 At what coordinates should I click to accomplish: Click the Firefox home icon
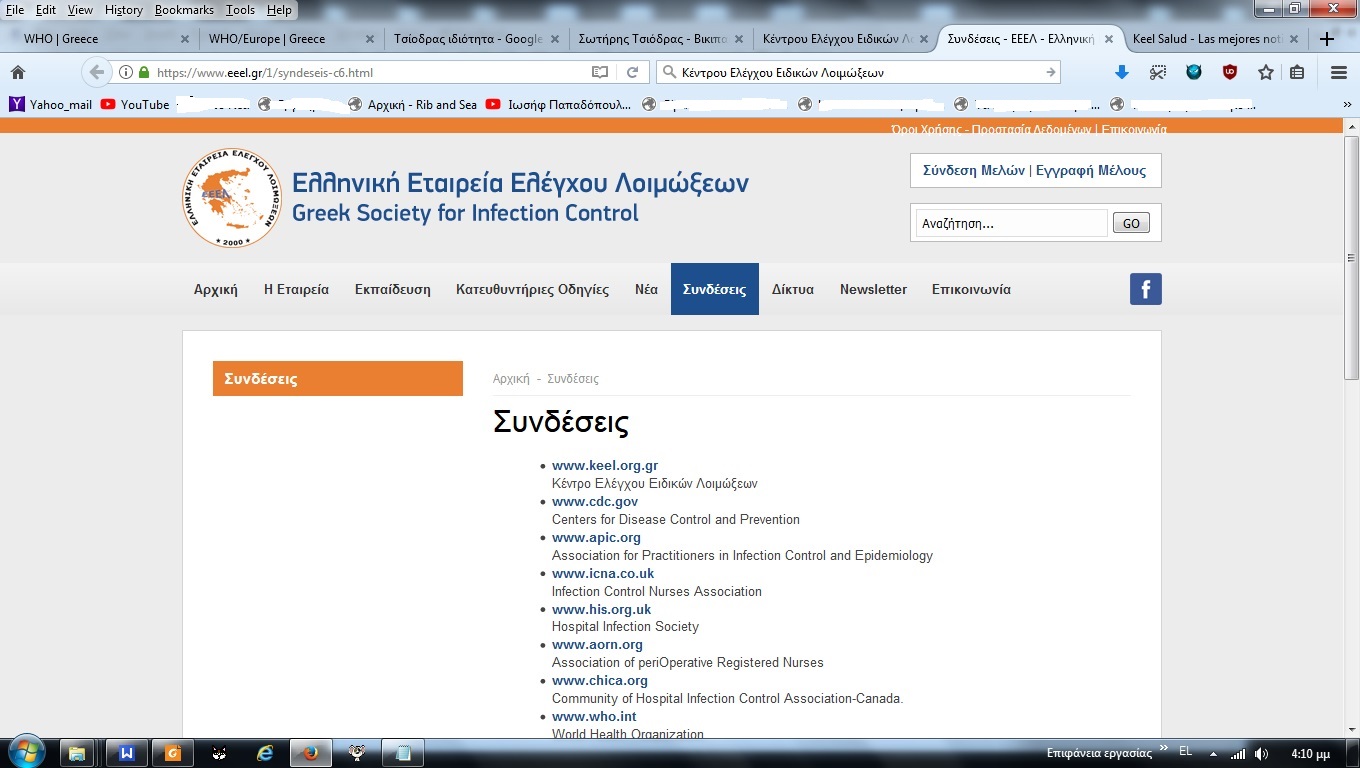click(x=17, y=72)
